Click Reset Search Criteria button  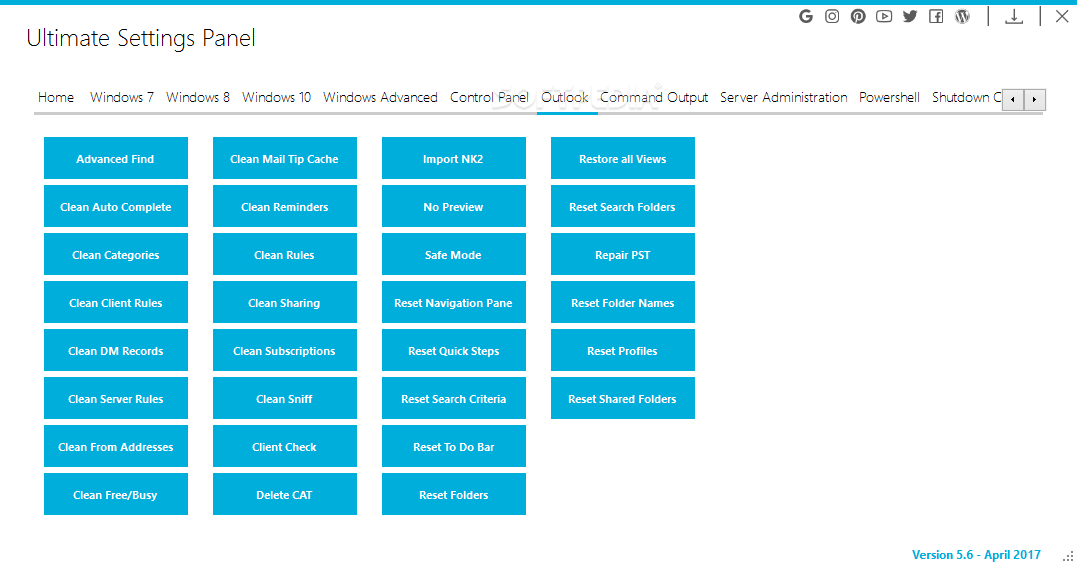coord(453,398)
